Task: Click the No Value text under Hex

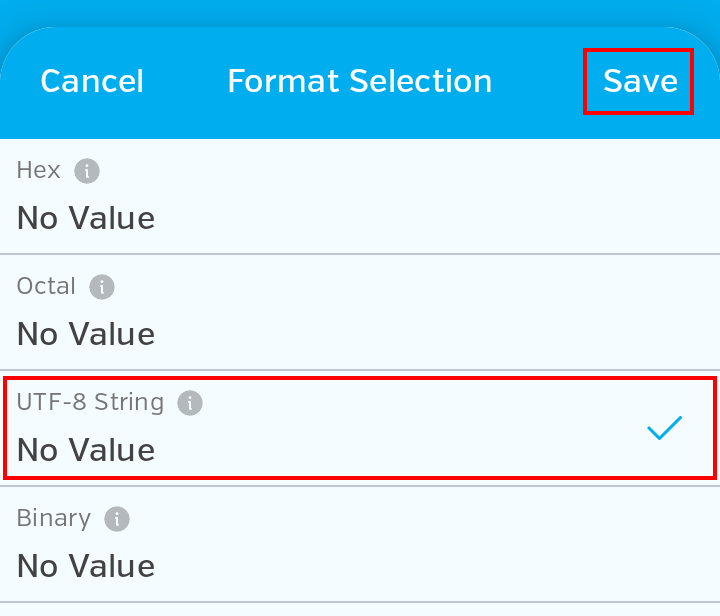Action: click(x=86, y=218)
